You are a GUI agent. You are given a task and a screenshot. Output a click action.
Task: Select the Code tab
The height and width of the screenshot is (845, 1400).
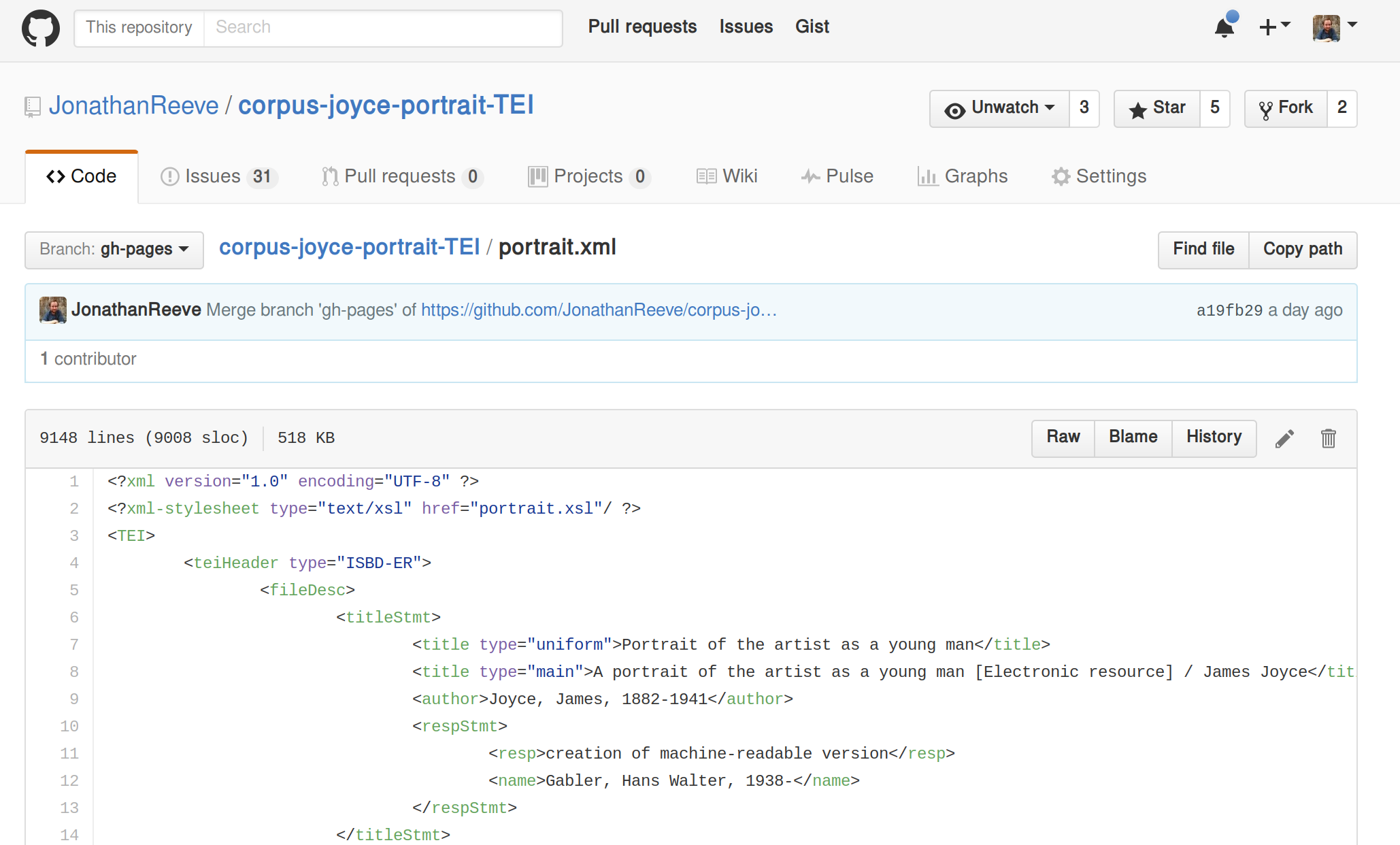point(82,177)
